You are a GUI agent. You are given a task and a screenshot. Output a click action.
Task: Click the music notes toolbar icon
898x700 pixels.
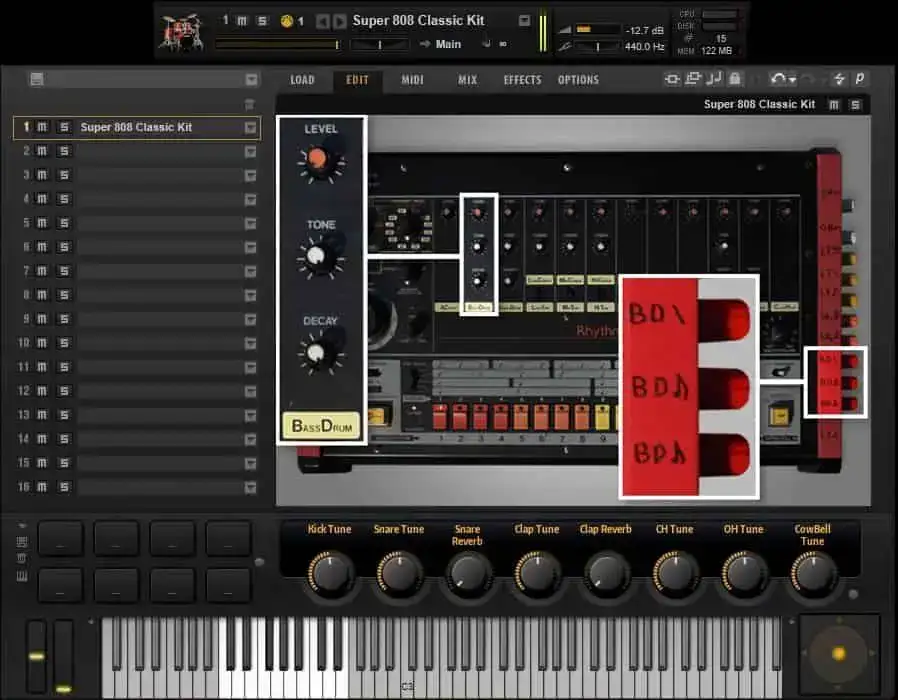[714, 78]
